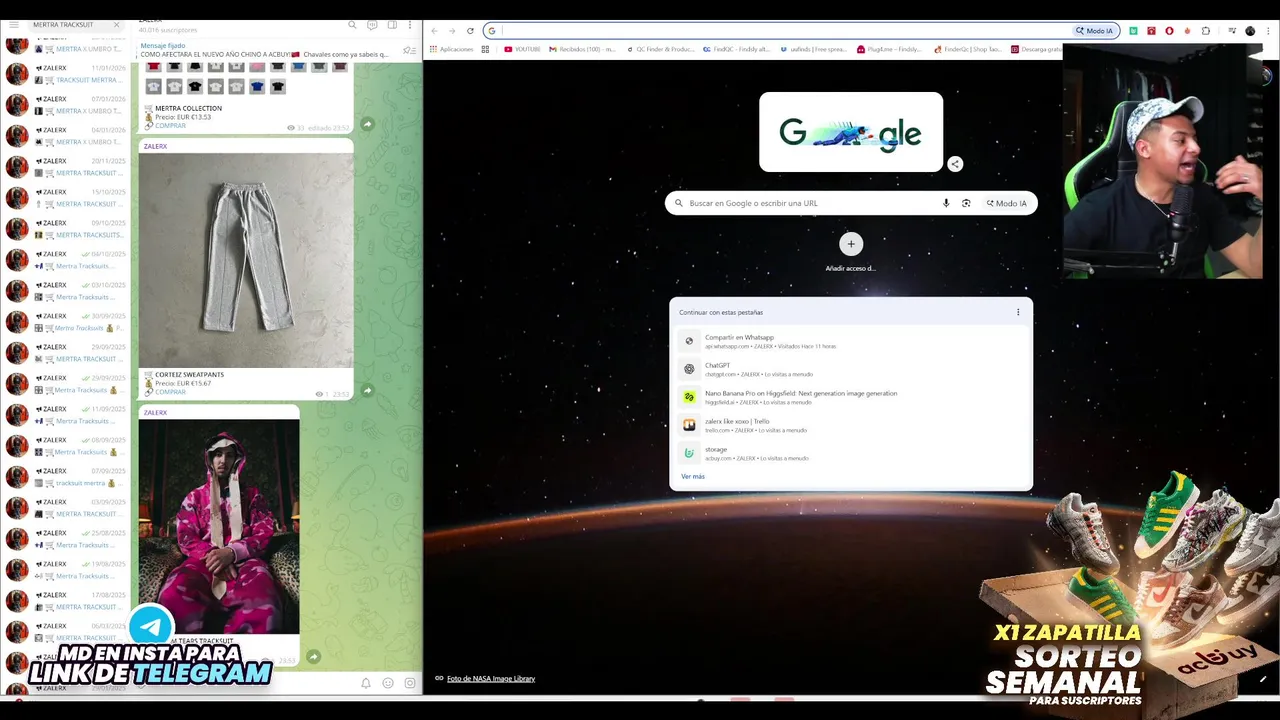This screenshot has height=720, width=1280.
Task: Open search result dated 20/11/2025
Action: pyautogui.click(x=66, y=167)
